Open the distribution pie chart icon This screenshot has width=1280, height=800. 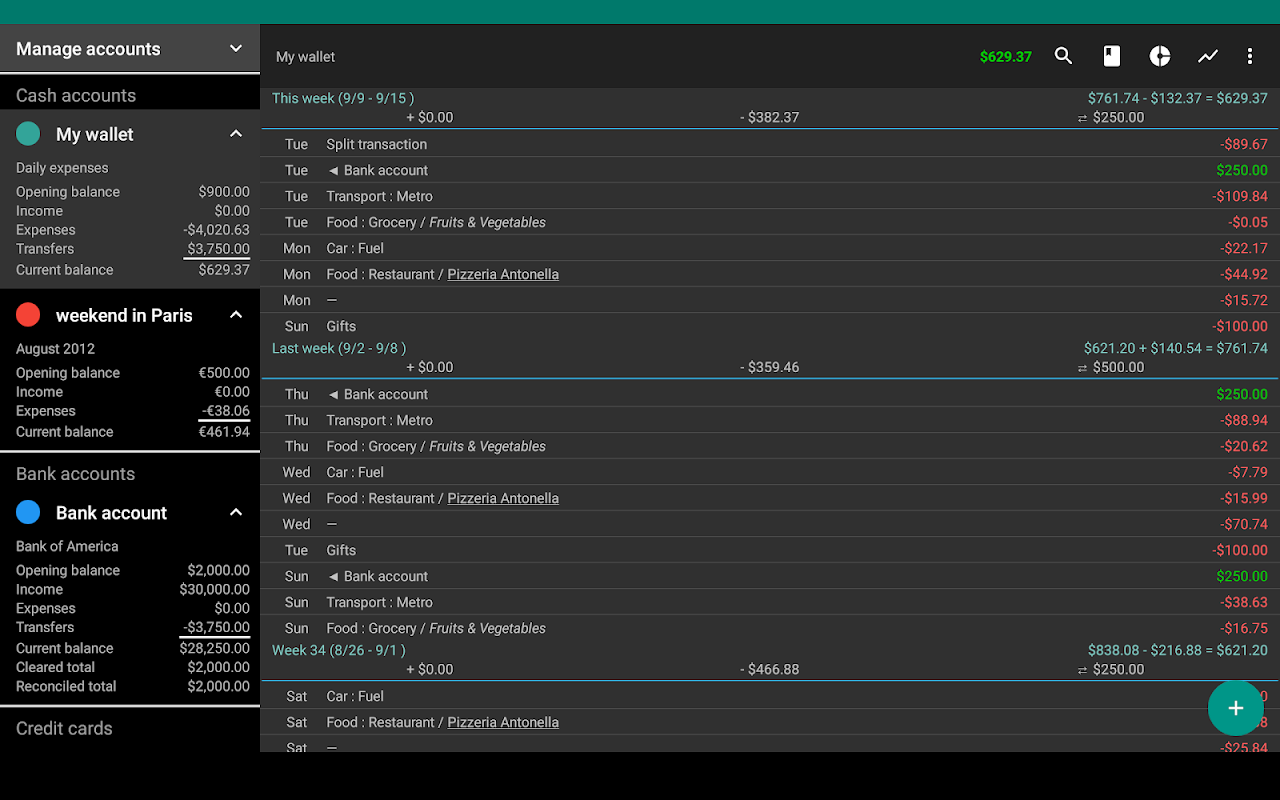[1160, 56]
